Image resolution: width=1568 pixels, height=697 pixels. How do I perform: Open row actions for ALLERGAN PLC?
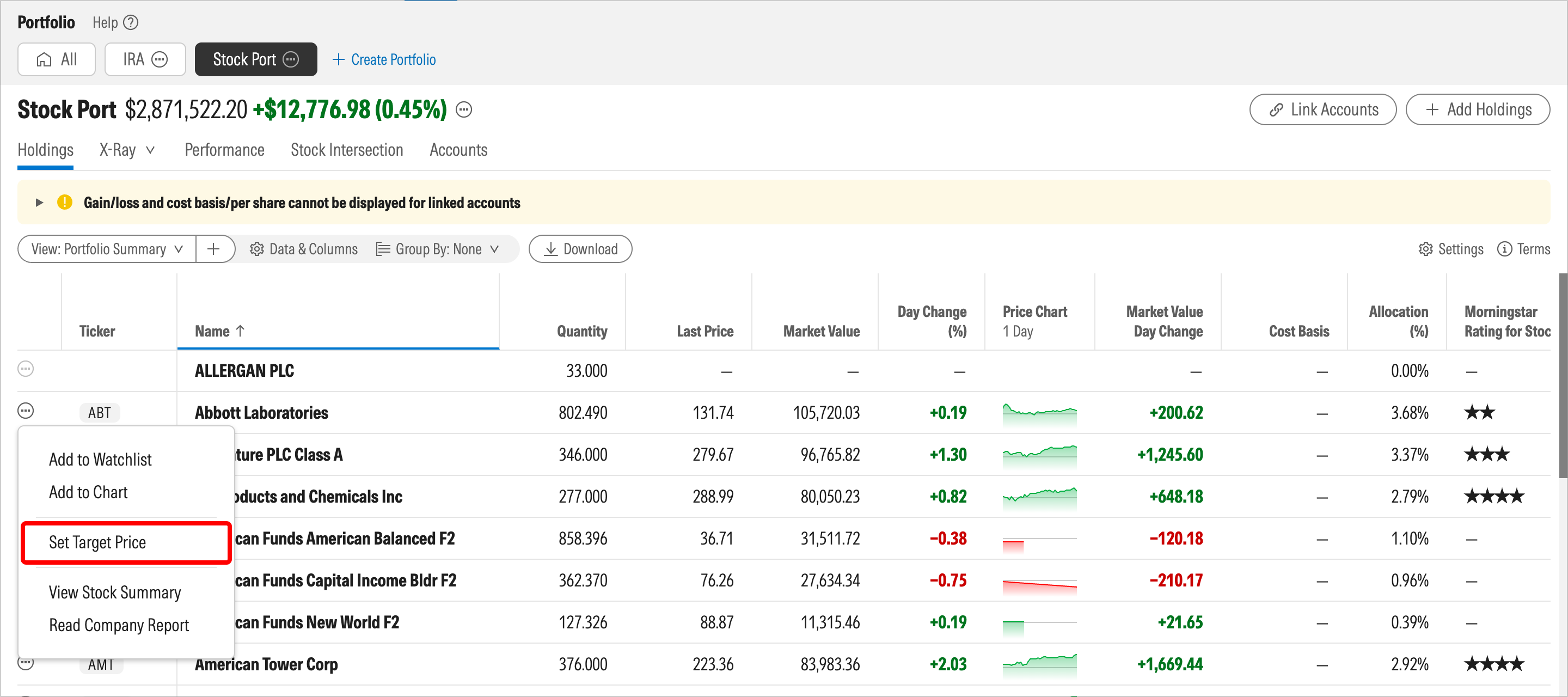pyautogui.click(x=26, y=369)
